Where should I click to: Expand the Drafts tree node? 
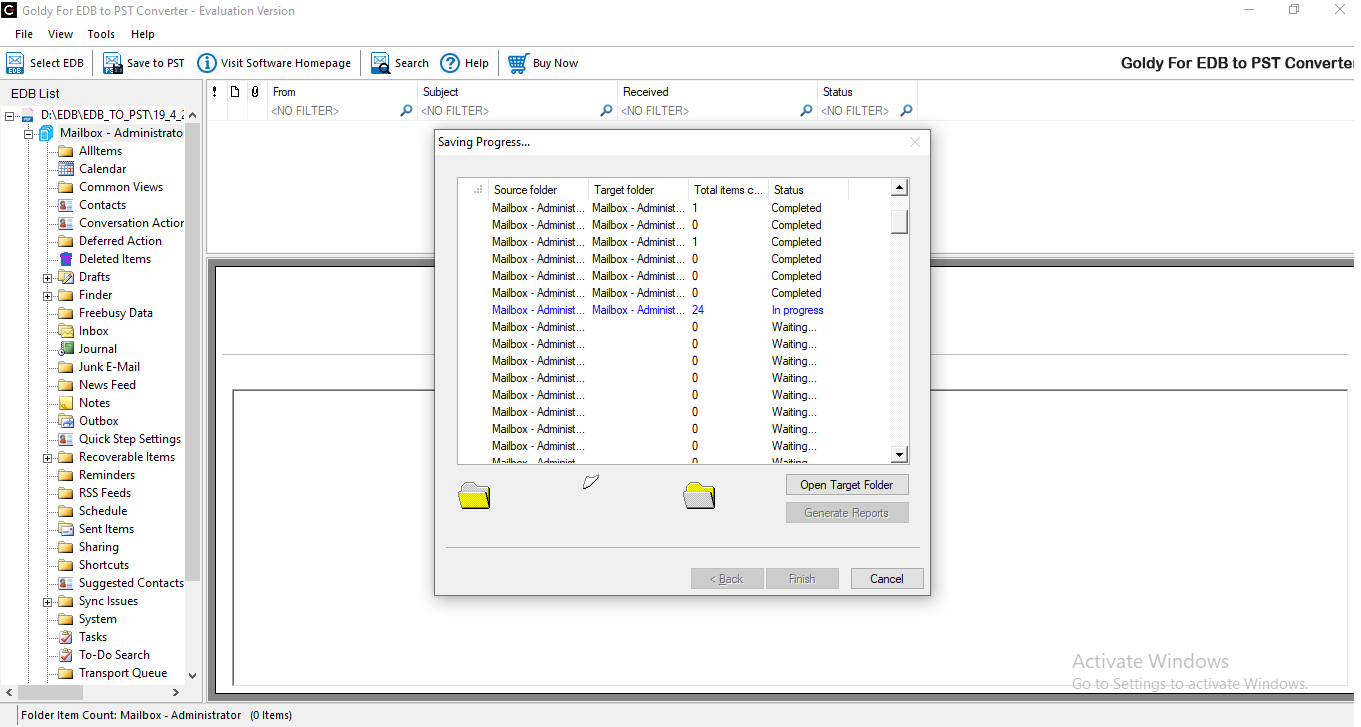47,278
